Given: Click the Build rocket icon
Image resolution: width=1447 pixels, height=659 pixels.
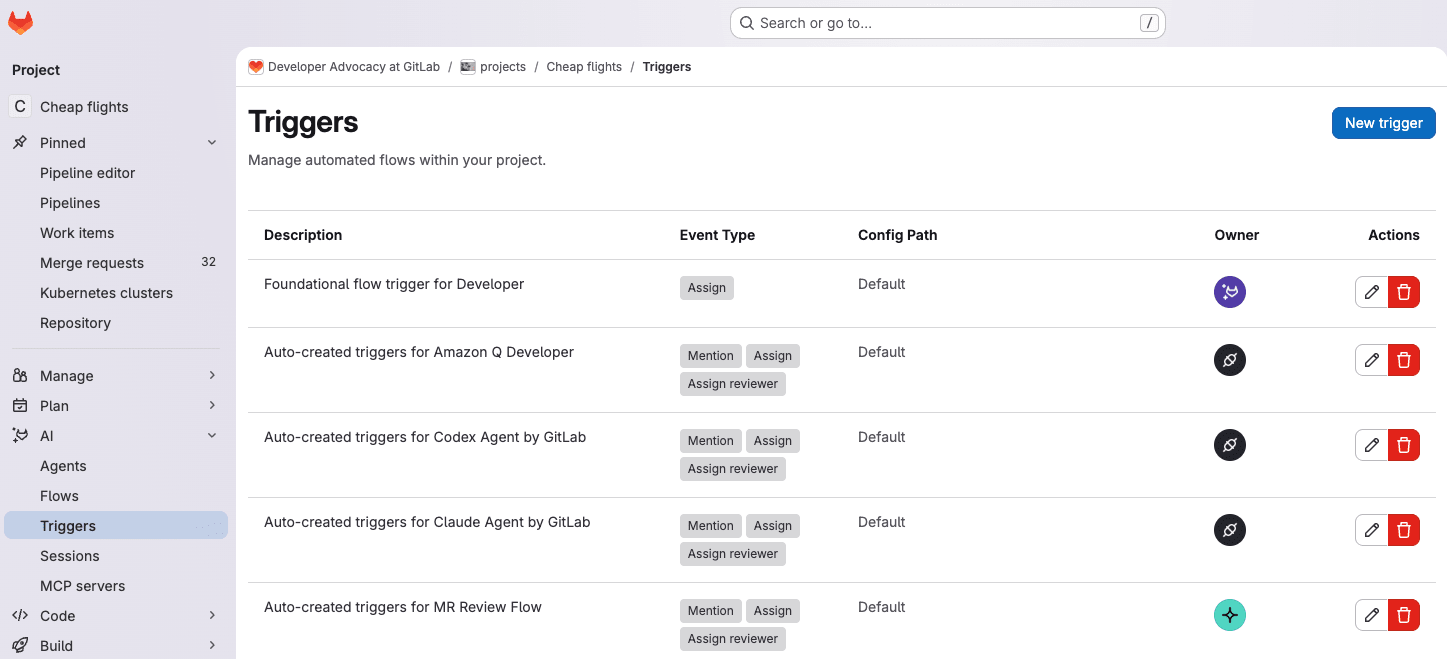Looking at the screenshot, I should (20, 646).
